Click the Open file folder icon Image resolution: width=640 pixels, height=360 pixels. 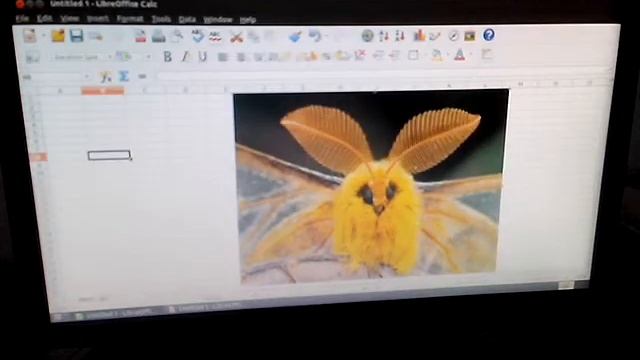pyautogui.click(x=58, y=36)
